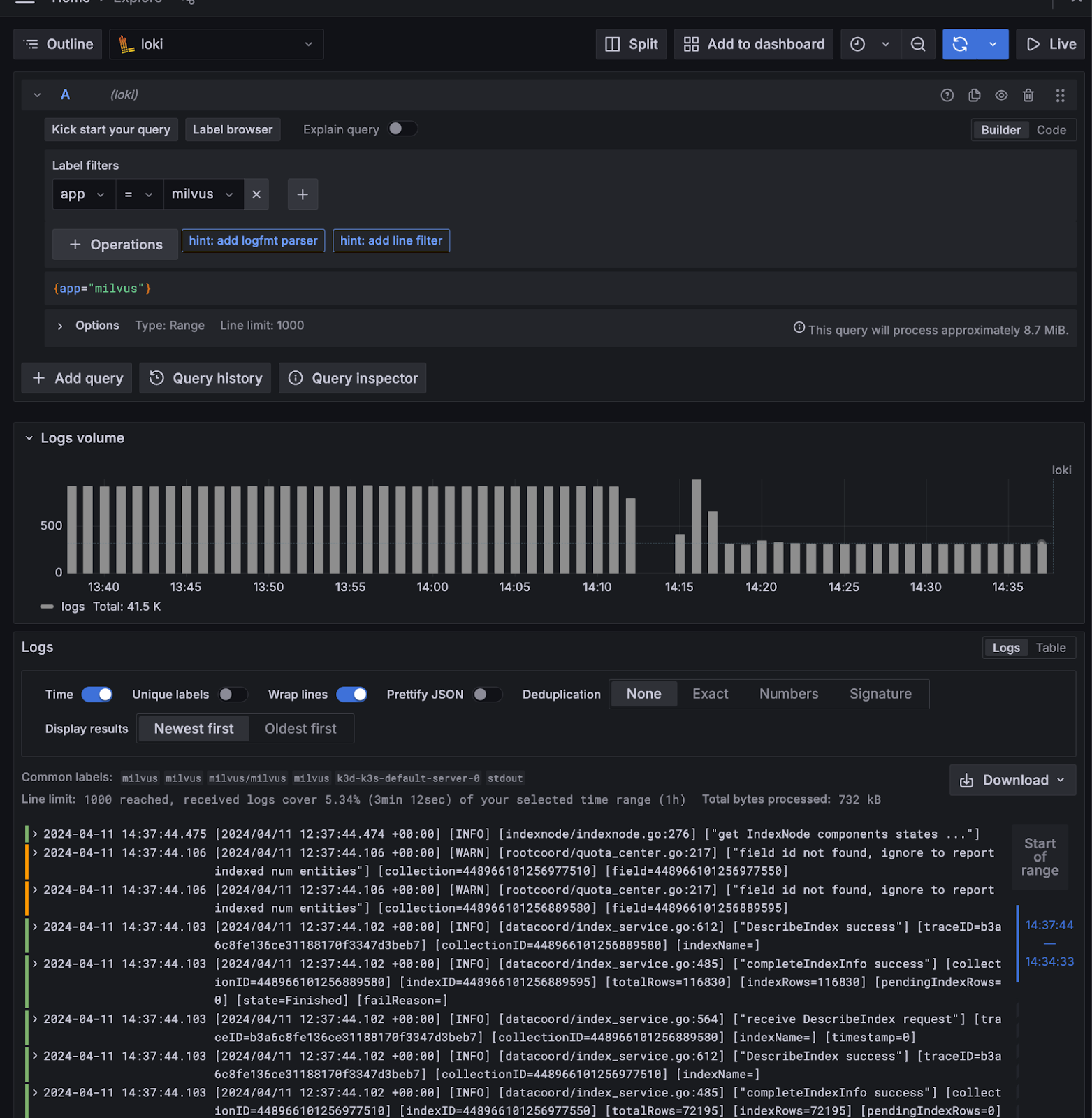
Task: Open query help question-mark icon
Action: coord(947,95)
